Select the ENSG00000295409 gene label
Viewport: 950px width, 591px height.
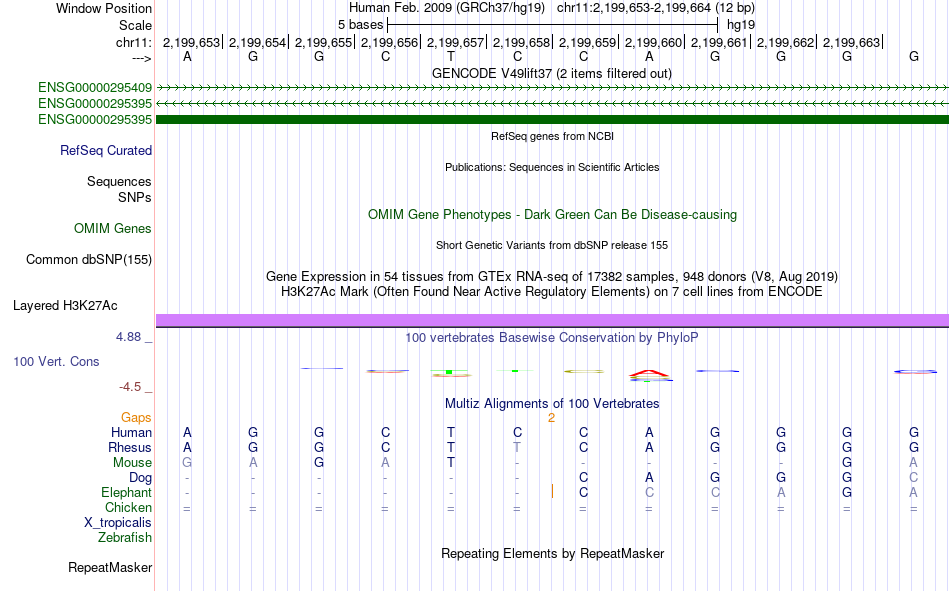tap(95, 88)
